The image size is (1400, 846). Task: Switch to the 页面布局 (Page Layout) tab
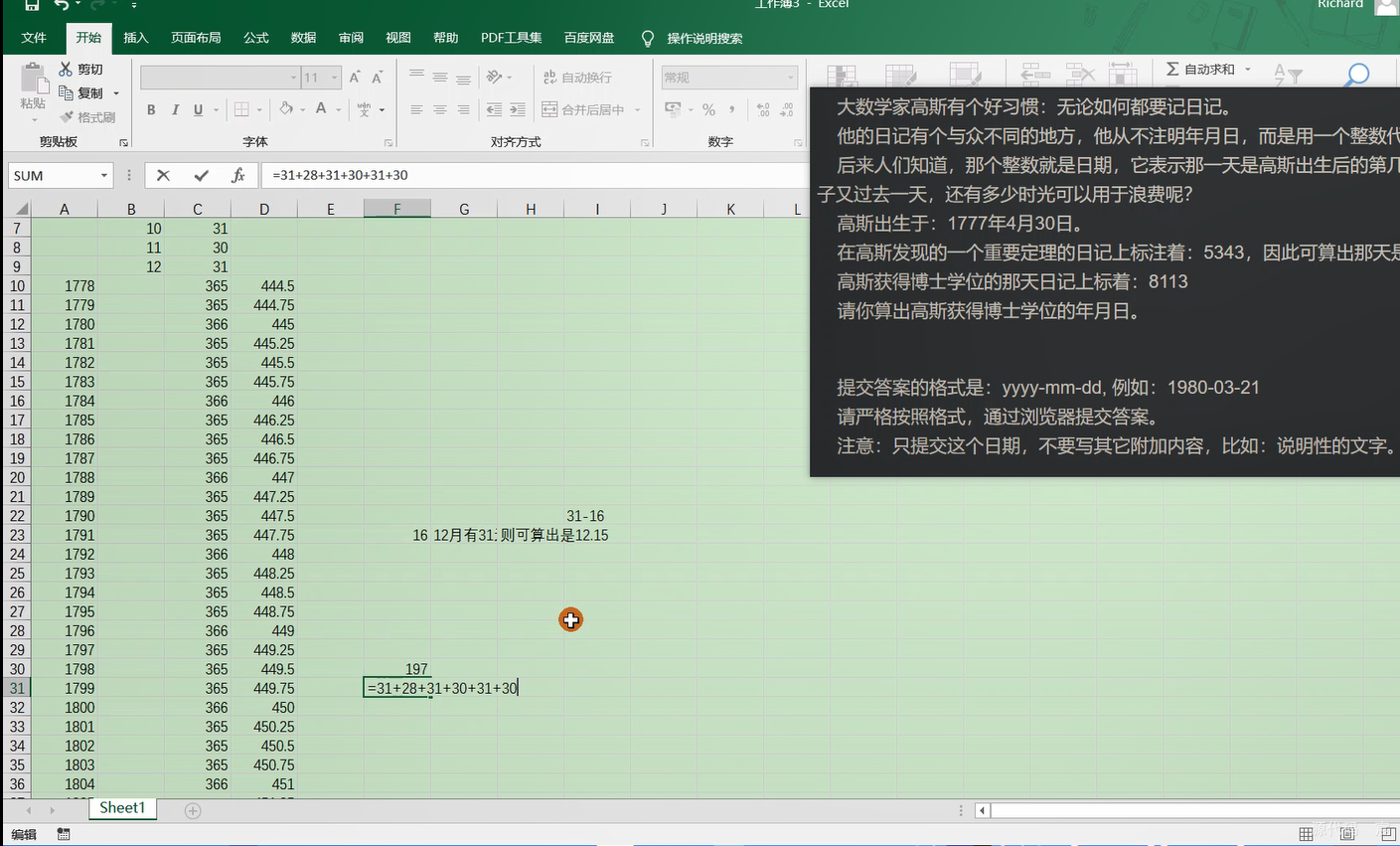(196, 38)
